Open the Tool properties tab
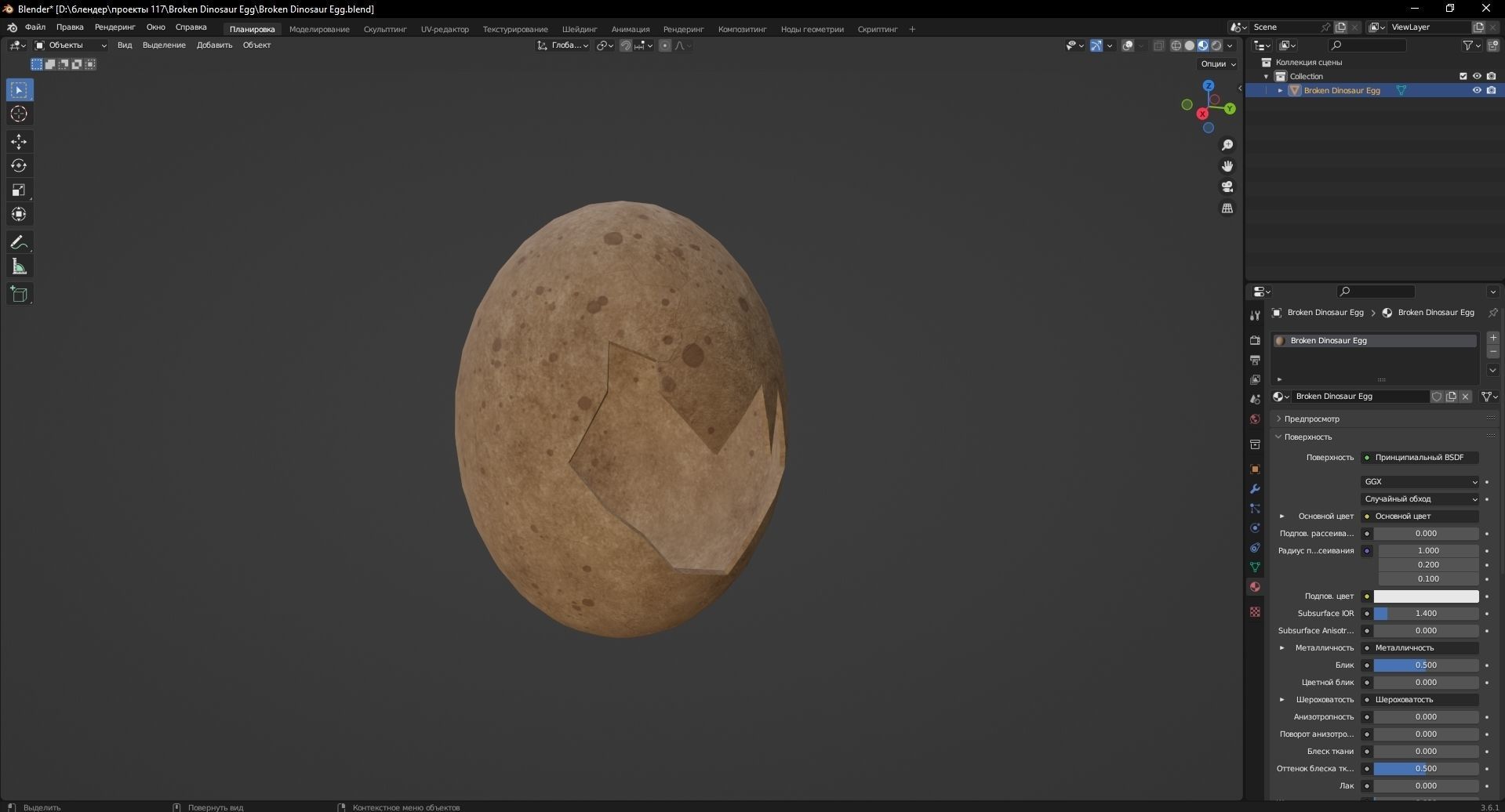 1255,315
